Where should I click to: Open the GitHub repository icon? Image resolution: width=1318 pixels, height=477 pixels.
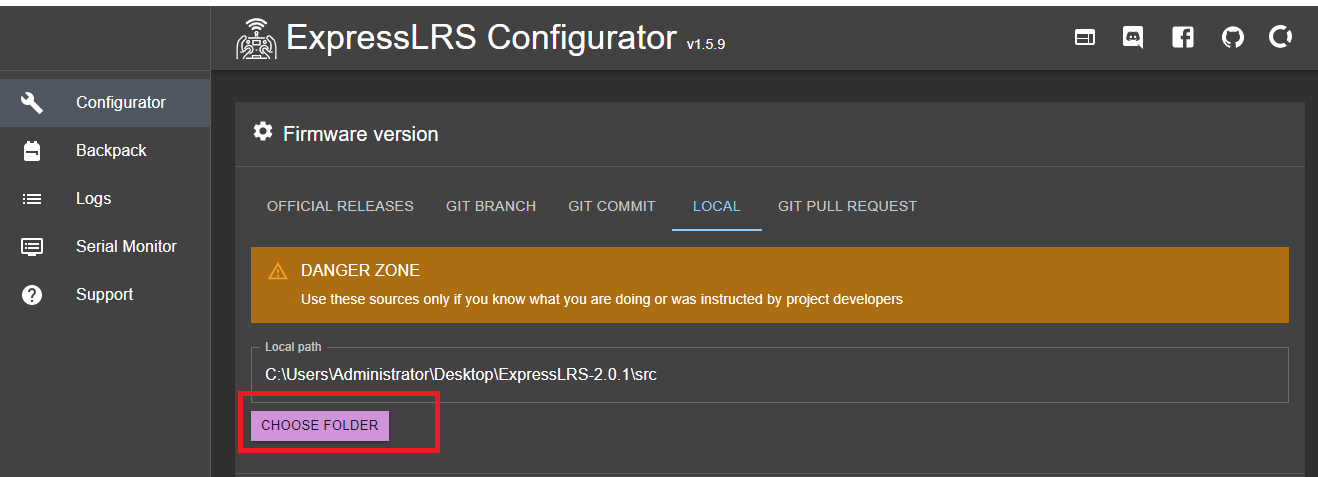point(1233,38)
